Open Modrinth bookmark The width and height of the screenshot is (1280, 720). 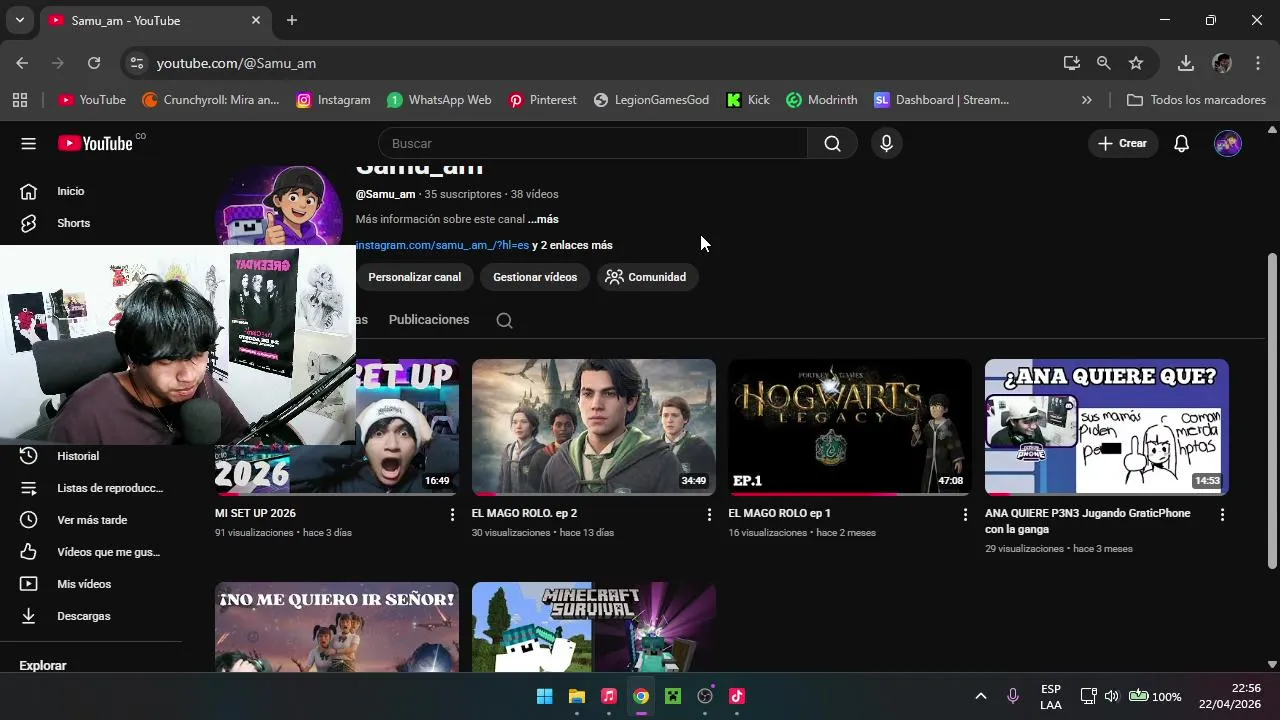(822, 100)
